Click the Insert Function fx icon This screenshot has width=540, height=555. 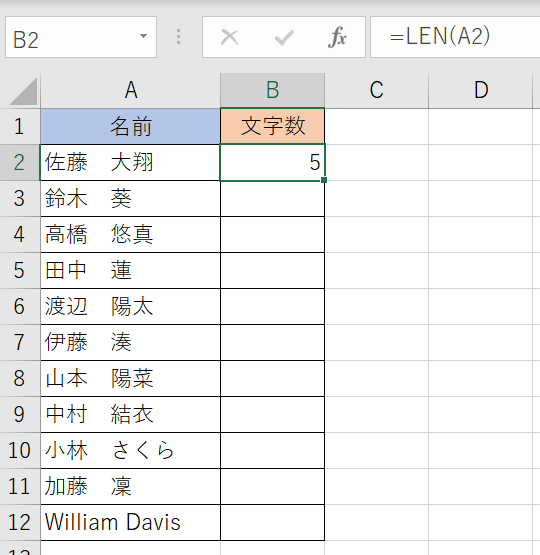click(x=337, y=37)
